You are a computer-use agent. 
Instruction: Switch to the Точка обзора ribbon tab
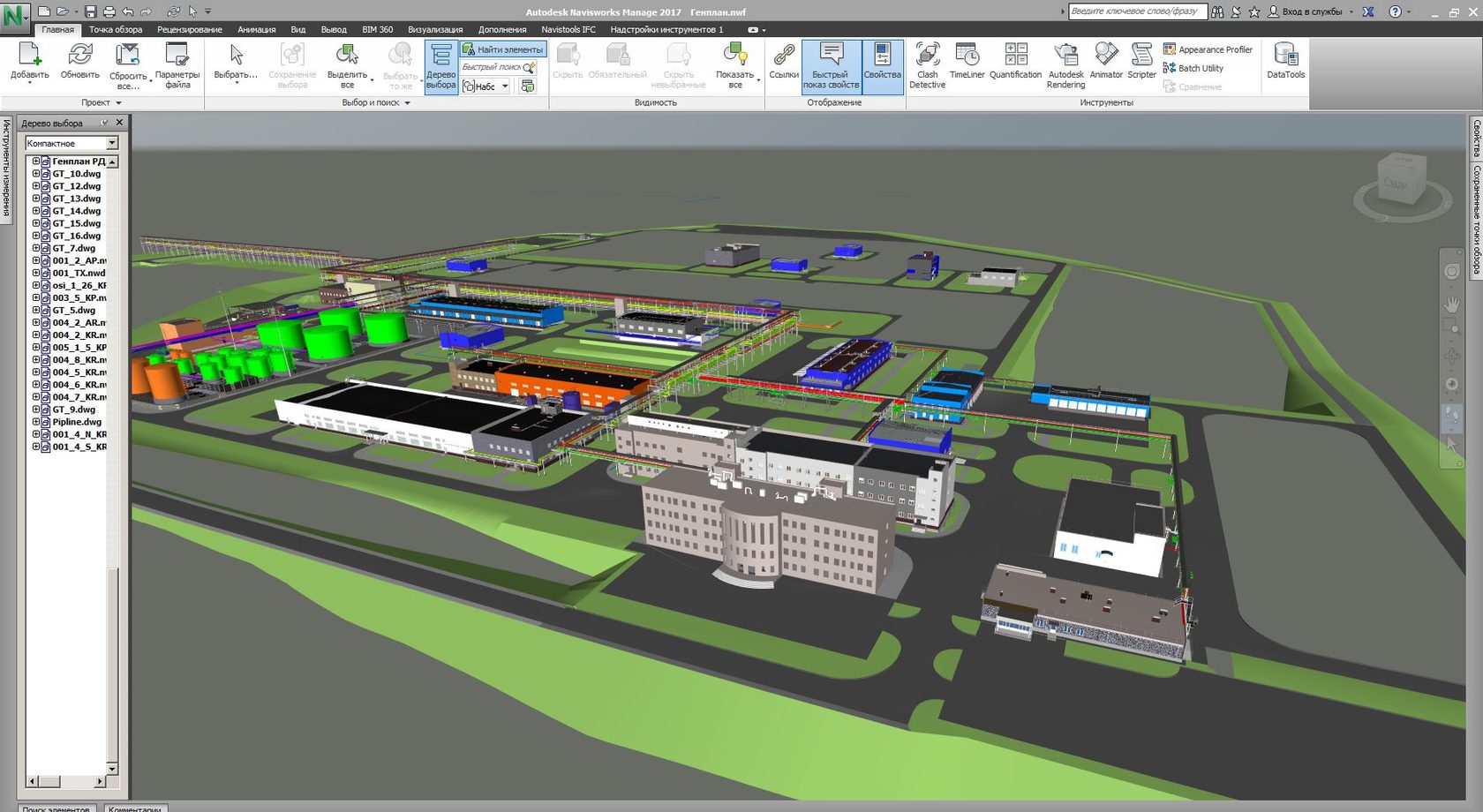tap(116, 29)
